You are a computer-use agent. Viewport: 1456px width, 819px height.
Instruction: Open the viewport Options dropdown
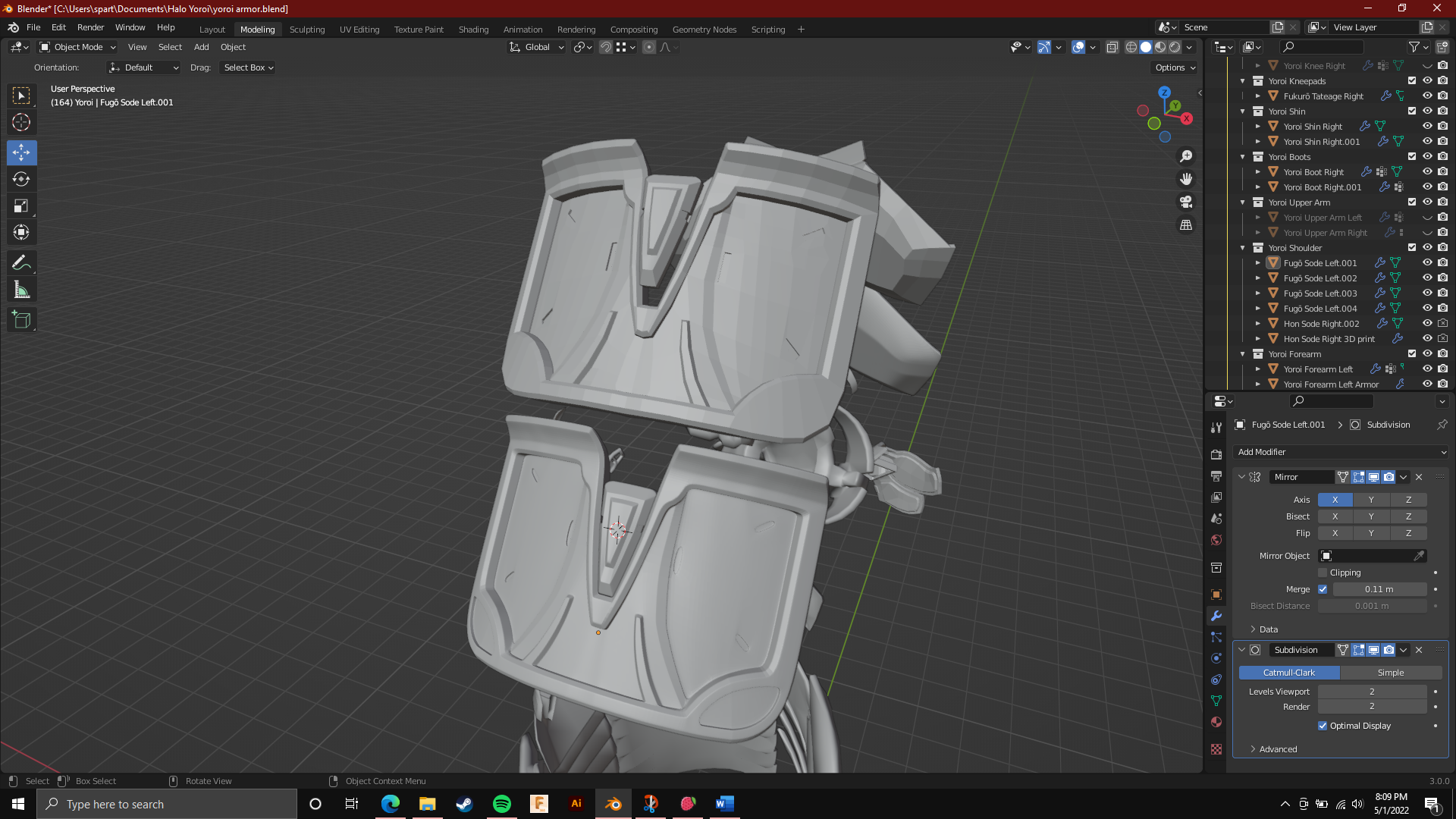(1175, 67)
